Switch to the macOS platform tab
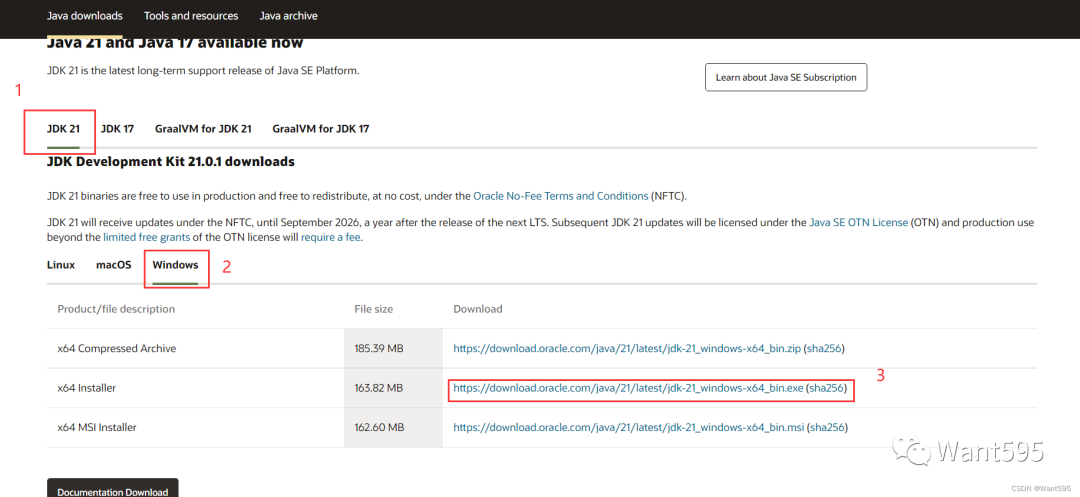Screen dimensions: 1080x497 [x=114, y=265]
